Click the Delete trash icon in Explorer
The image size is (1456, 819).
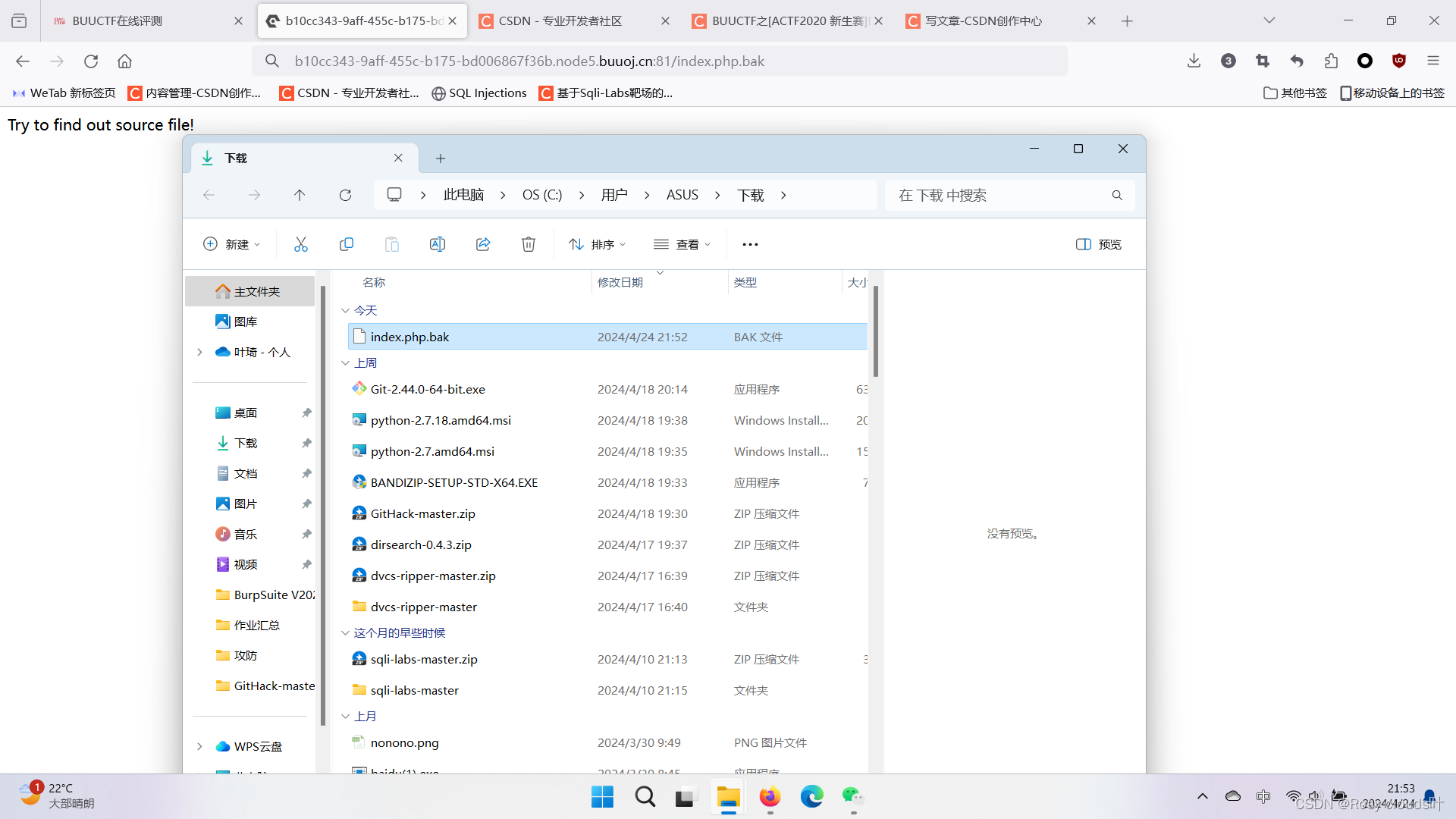(529, 244)
